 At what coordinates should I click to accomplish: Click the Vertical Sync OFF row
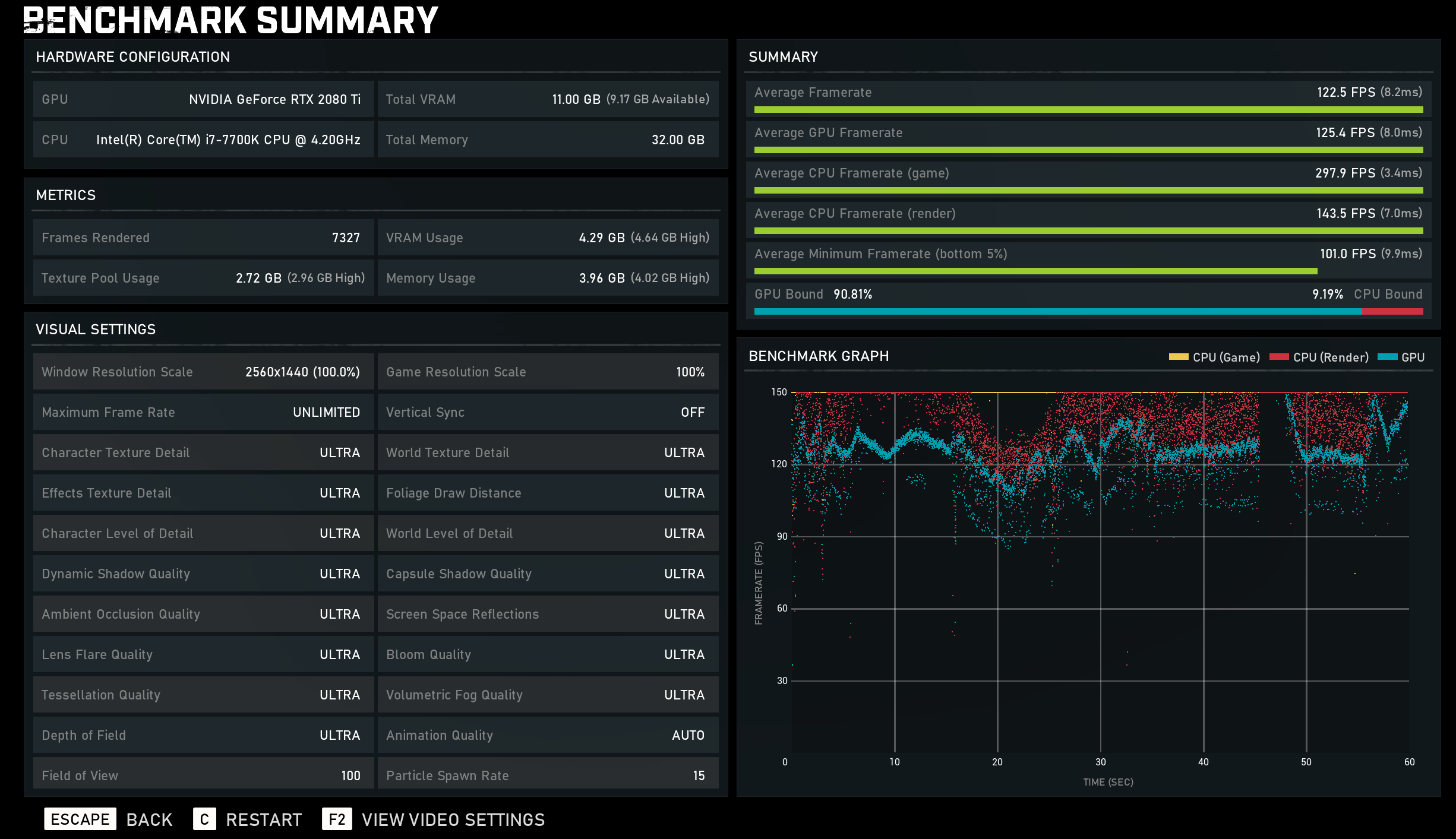(548, 412)
